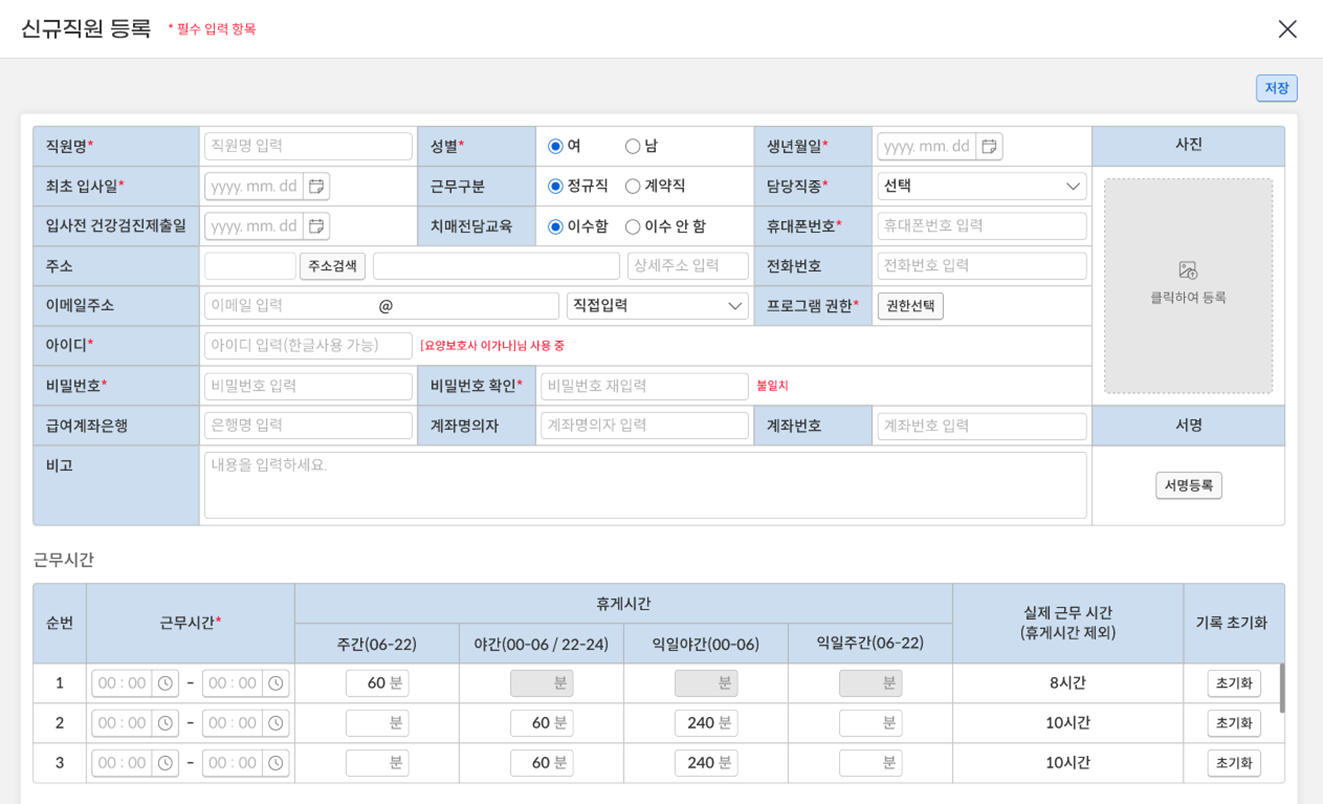Open calendar for 입사전 건강검진제출일
Screen dimensions: 1323x804
click(x=316, y=226)
